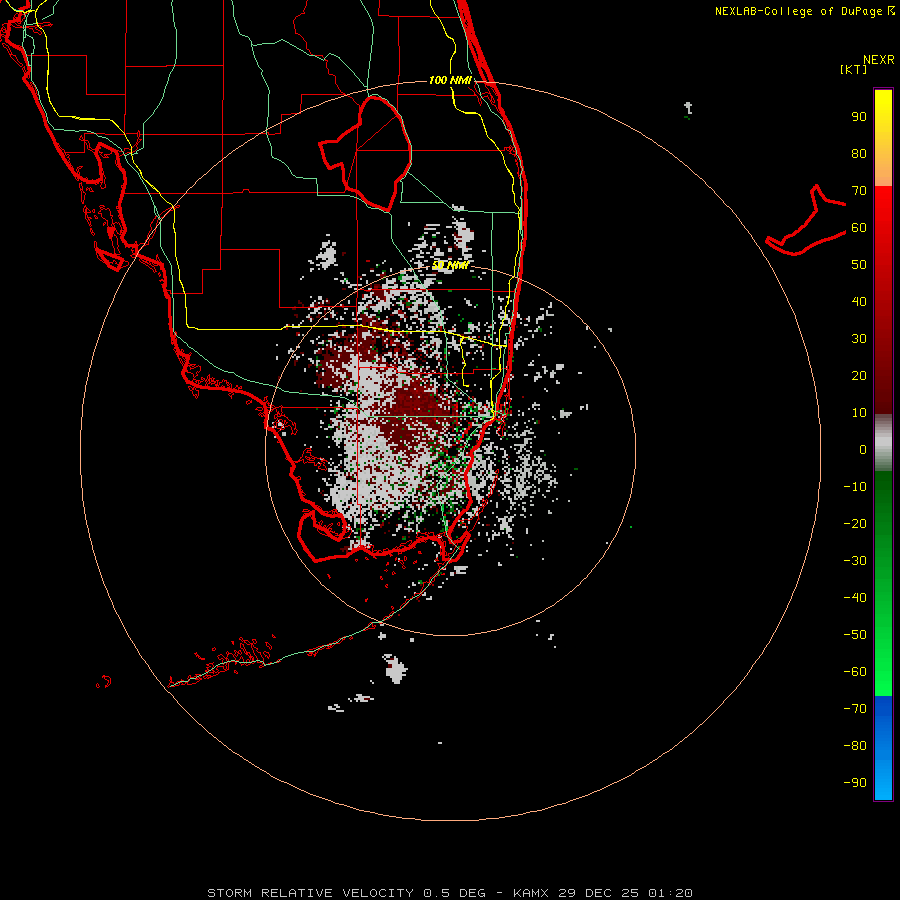Click the 20 value on velocity scale

coord(859,376)
